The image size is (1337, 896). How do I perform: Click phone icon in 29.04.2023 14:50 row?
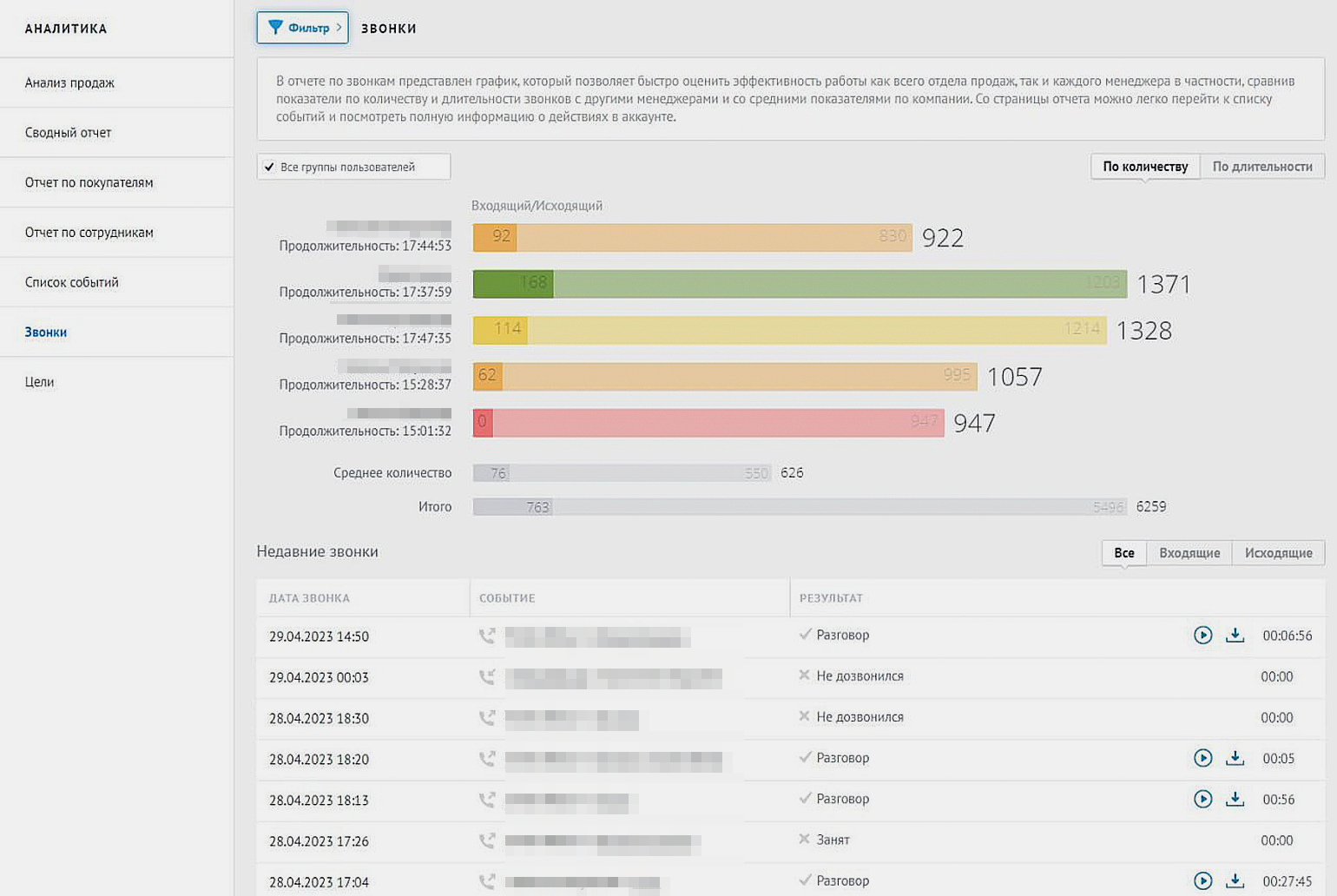pyautogui.click(x=487, y=636)
